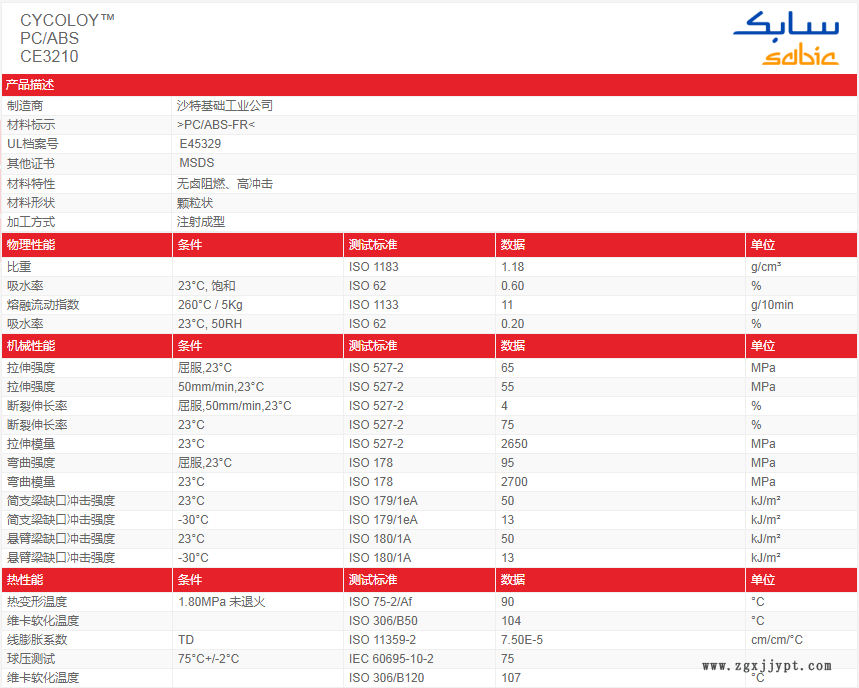
Task: Click UL file number E45329
Action: pyautogui.click(x=201, y=144)
